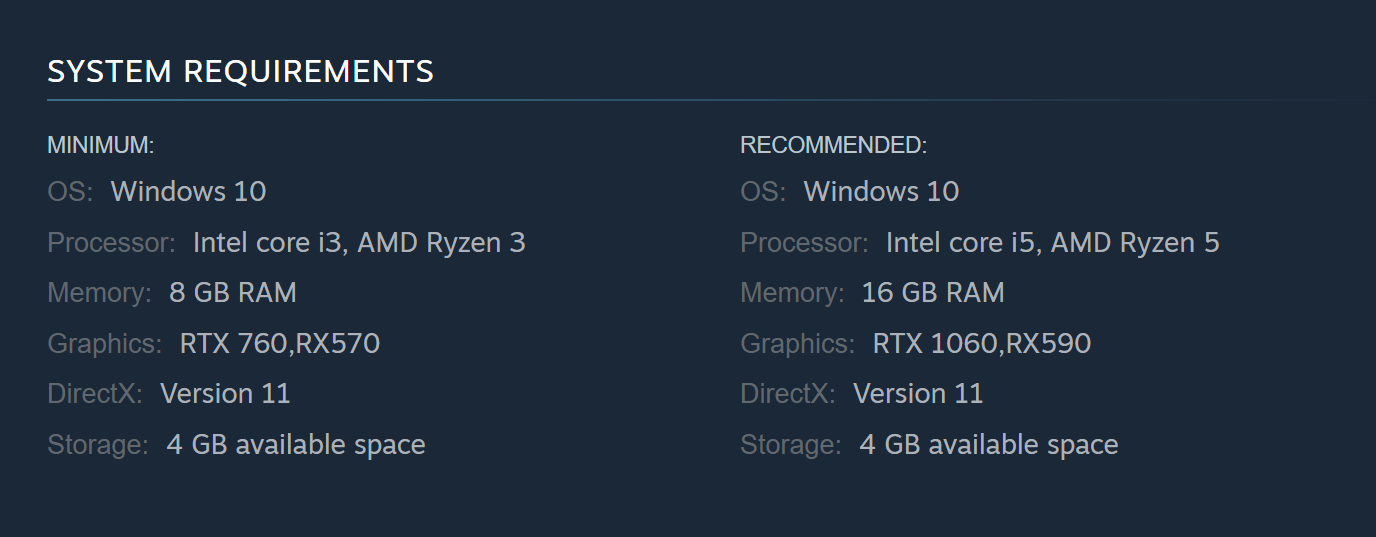Click recommended 4 GB available space text
Screen dimensions: 1376x537
click(x=989, y=445)
